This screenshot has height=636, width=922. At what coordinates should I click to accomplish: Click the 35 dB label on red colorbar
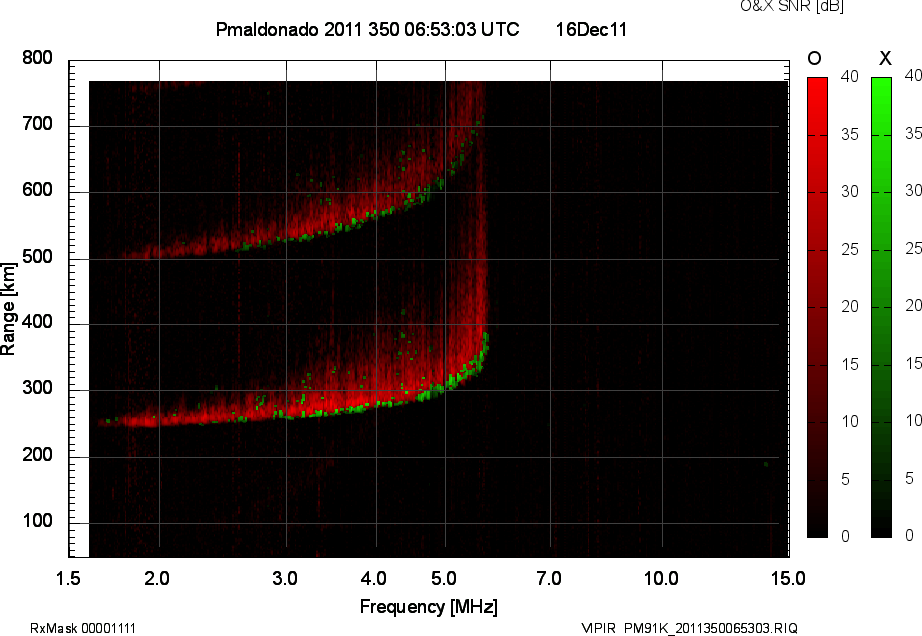tap(850, 135)
